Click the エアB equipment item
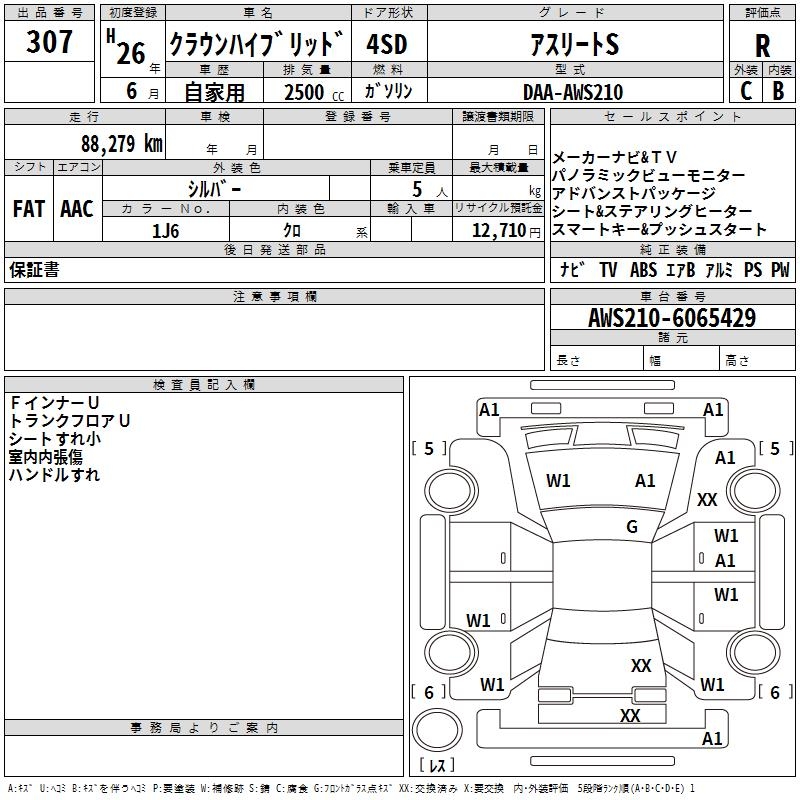Viewport: 800px width, 800px height. pos(681,269)
